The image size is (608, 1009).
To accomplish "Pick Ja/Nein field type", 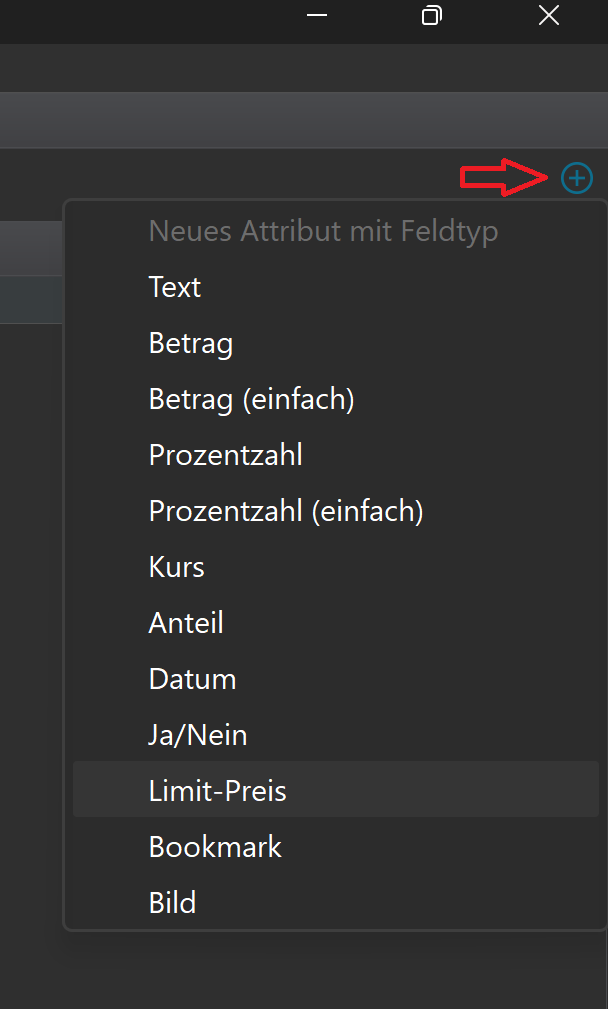I will [x=198, y=736].
